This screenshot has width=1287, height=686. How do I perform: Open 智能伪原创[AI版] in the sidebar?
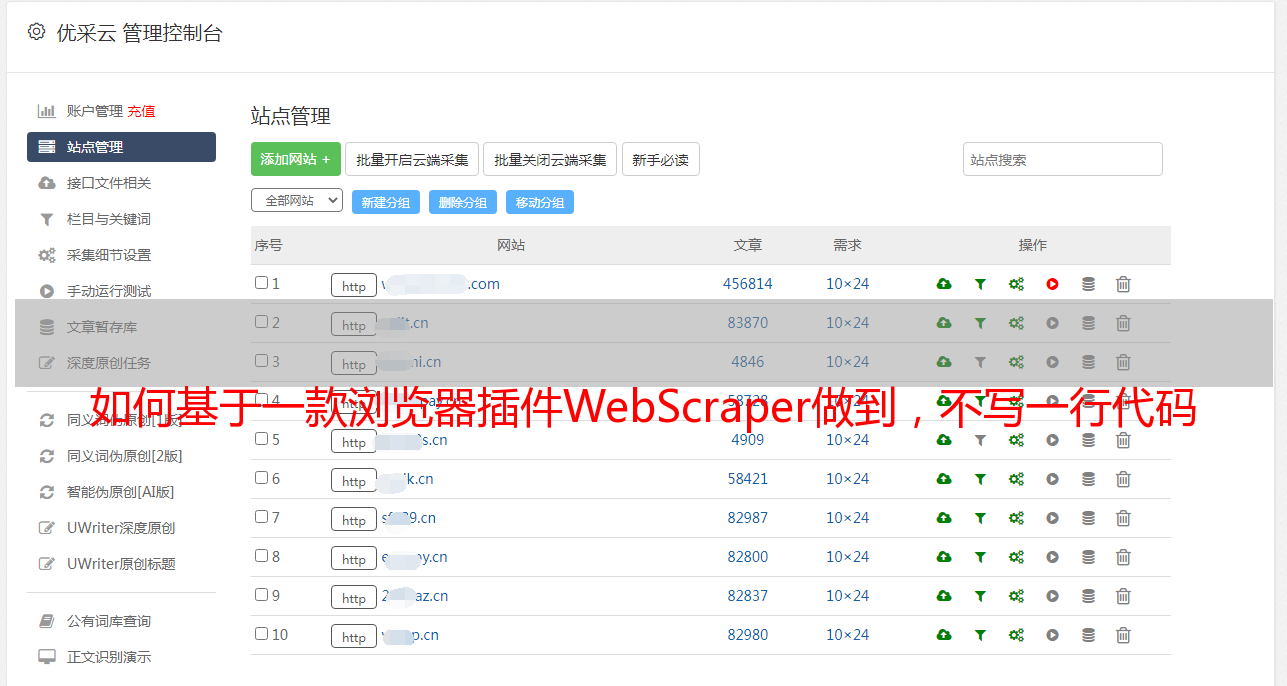[x=121, y=492]
